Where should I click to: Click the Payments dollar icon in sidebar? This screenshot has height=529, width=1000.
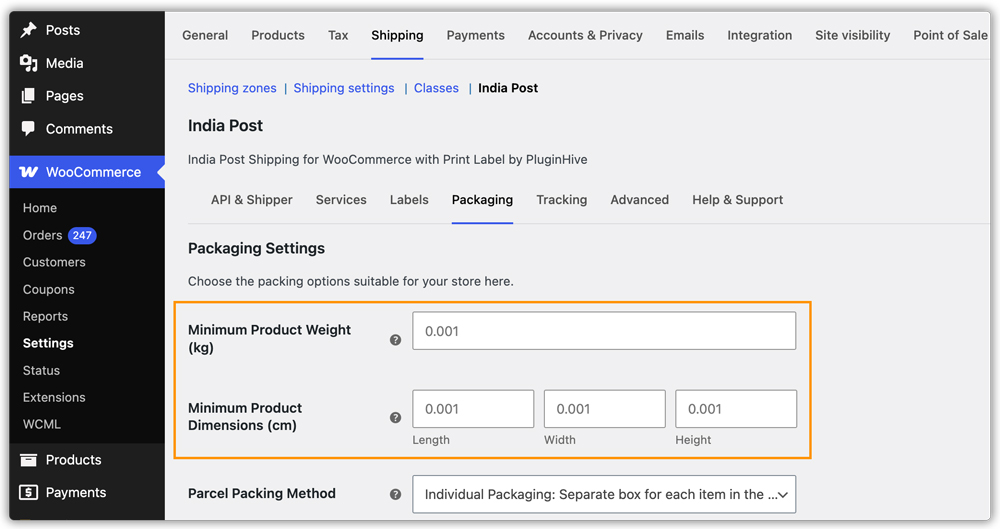pyautogui.click(x=29, y=493)
